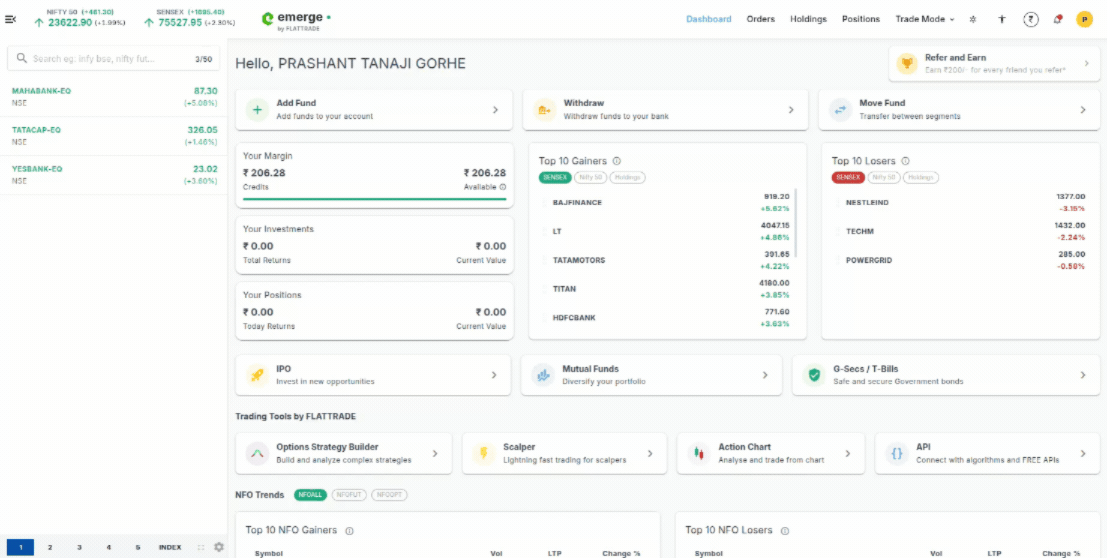The width and height of the screenshot is (1107, 558).
Task: Click the Top 10 Losers info icon
Action: (906, 161)
